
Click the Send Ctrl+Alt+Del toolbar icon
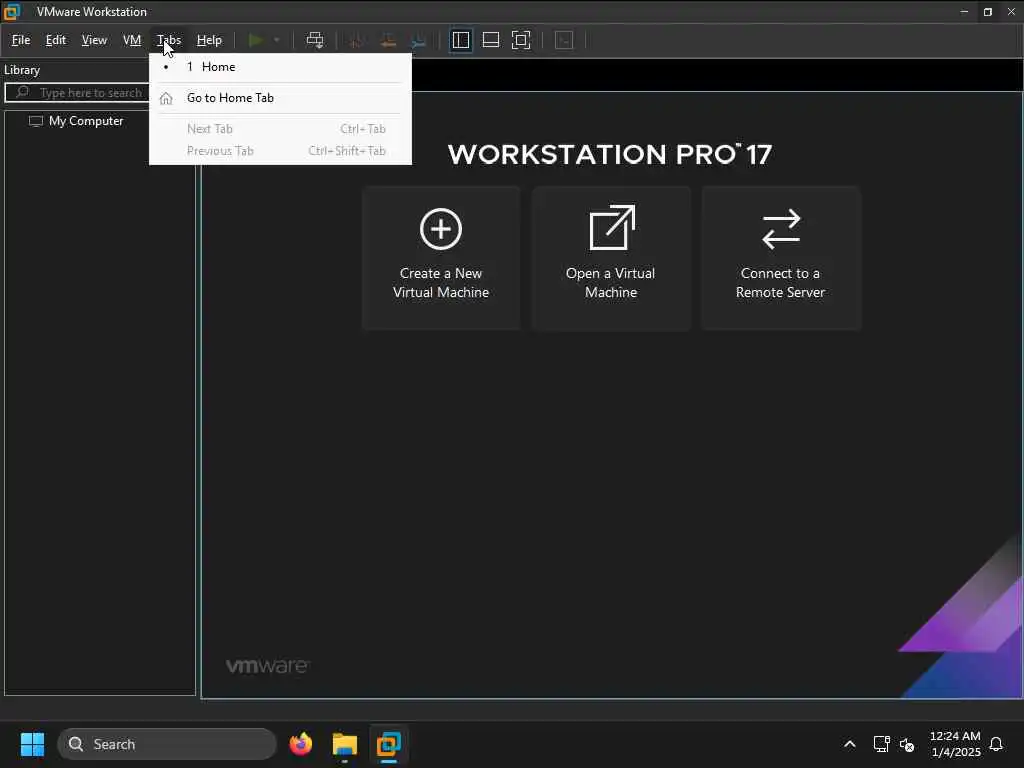point(315,40)
